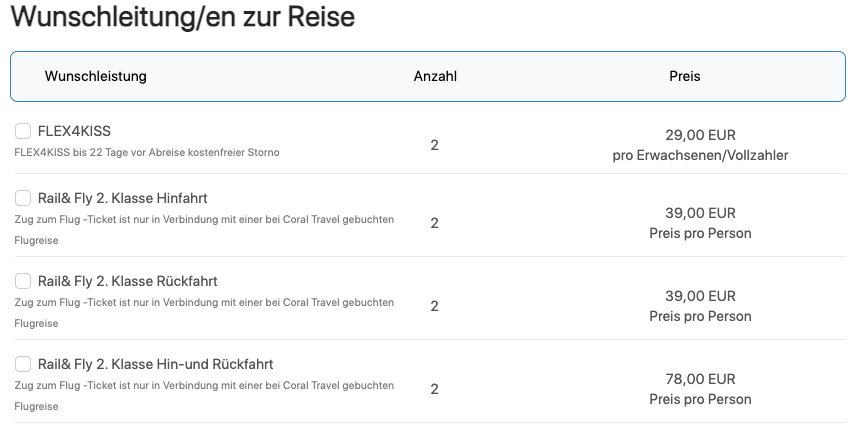Click the FLEX4KISS option title text

pos(74,131)
